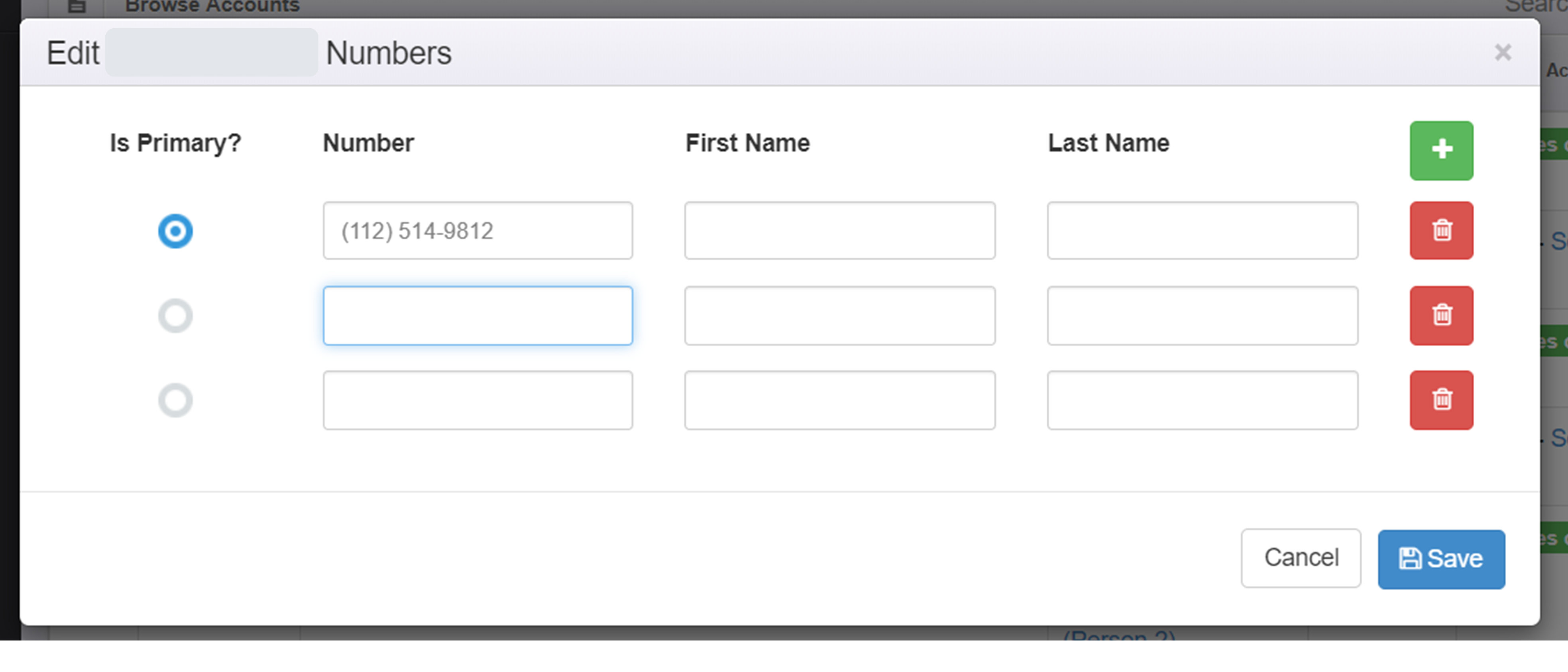The image size is (1568, 672).
Task: Mark the second row as primary
Action: [x=175, y=315]
